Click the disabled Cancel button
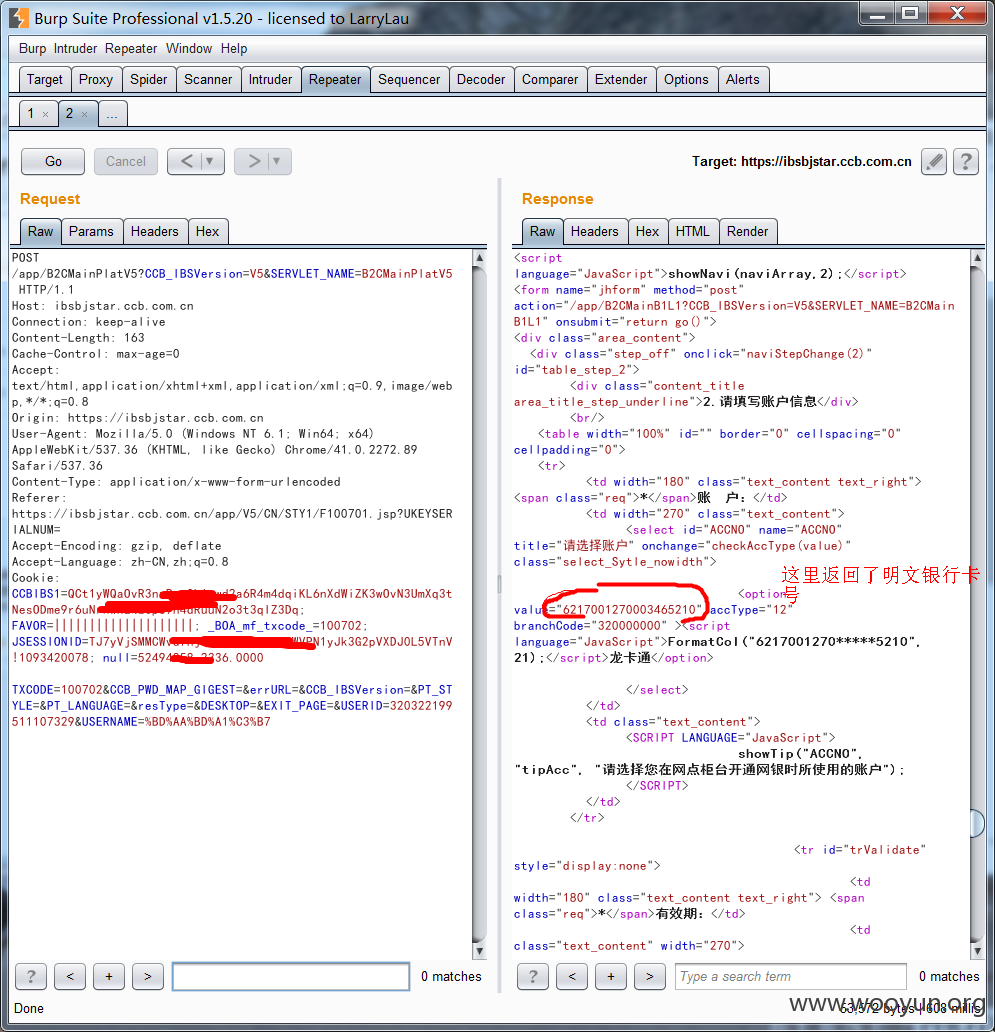The height and width of the screenshot is (1032, 995). 126,161
